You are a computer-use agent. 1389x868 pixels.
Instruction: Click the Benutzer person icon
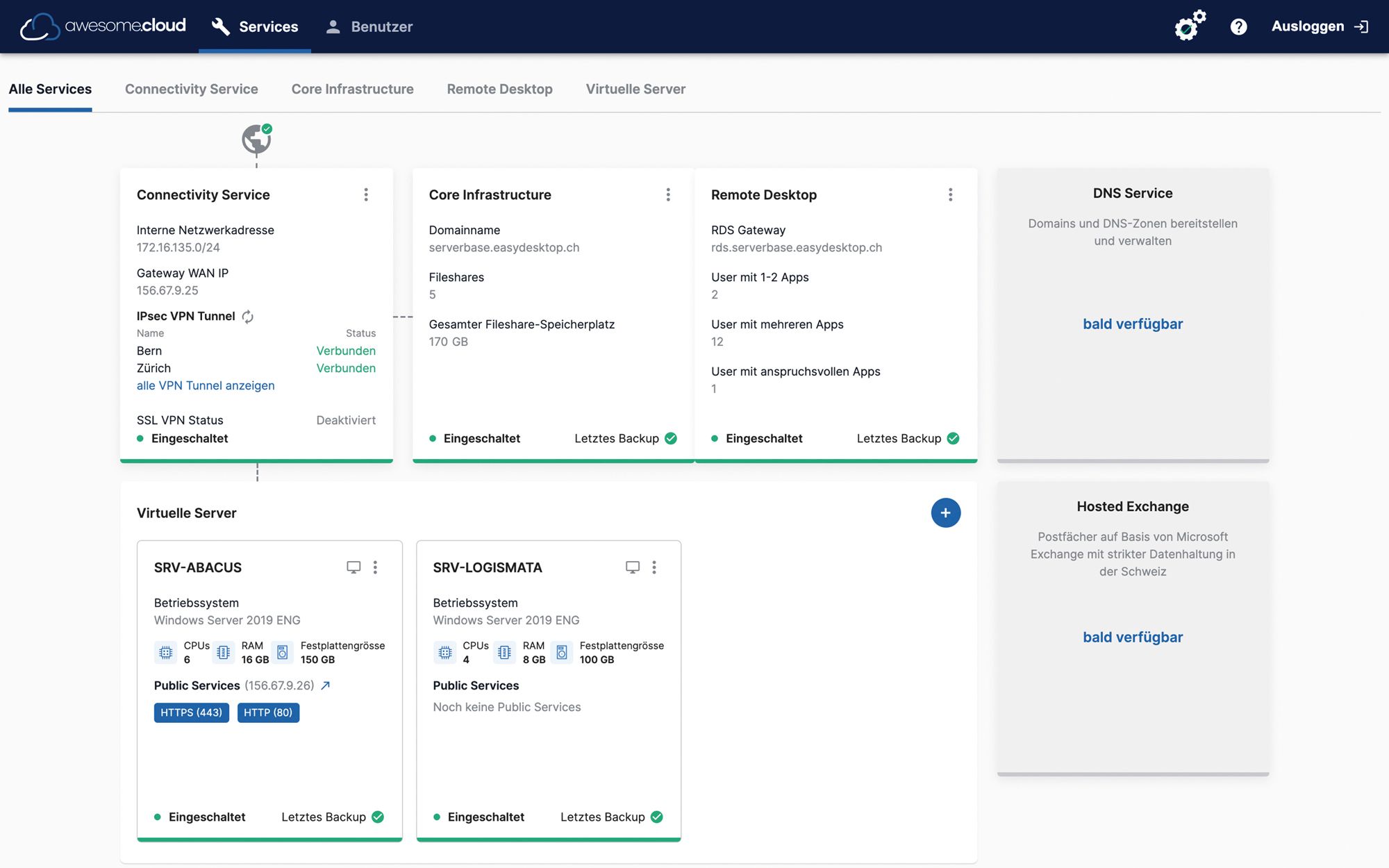(x=333, y=26)
